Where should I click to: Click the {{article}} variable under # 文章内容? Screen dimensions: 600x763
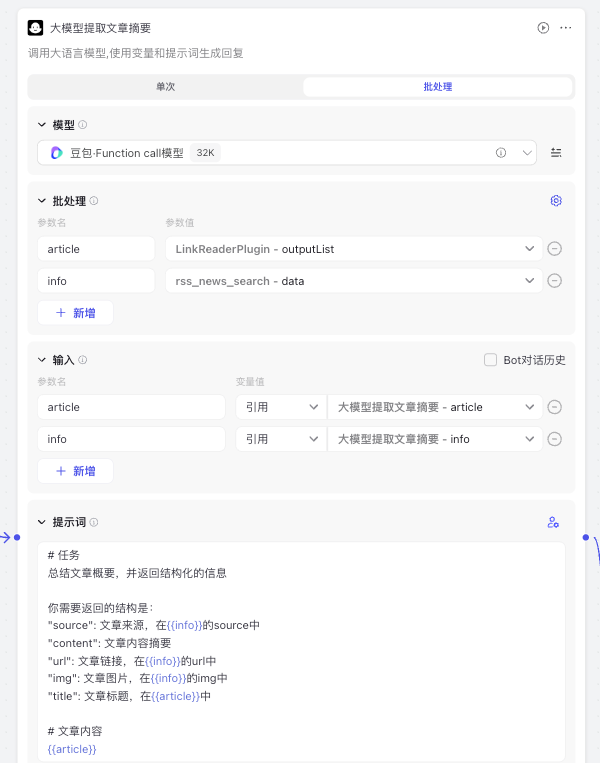pyautogui.click(x=72, y=749)
